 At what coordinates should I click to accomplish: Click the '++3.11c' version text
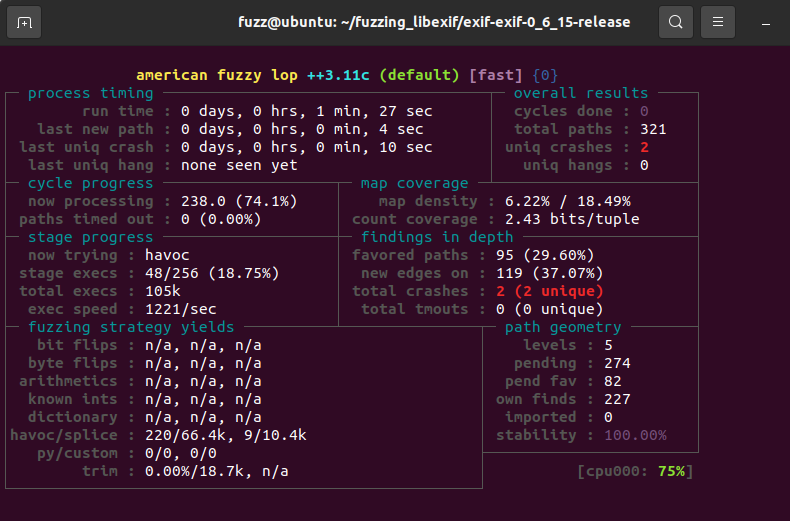click(x=338, y=76)
